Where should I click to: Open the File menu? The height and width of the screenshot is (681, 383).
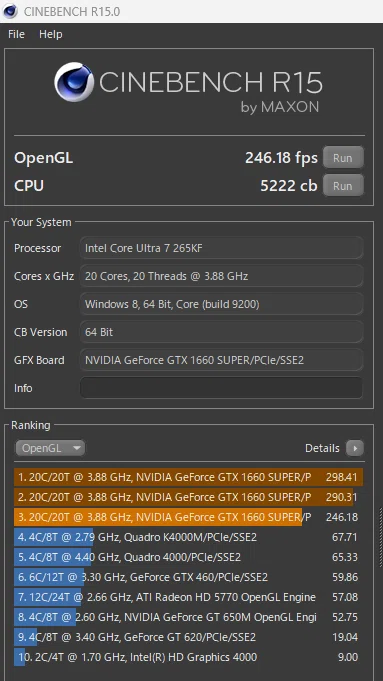pos(17,34)
